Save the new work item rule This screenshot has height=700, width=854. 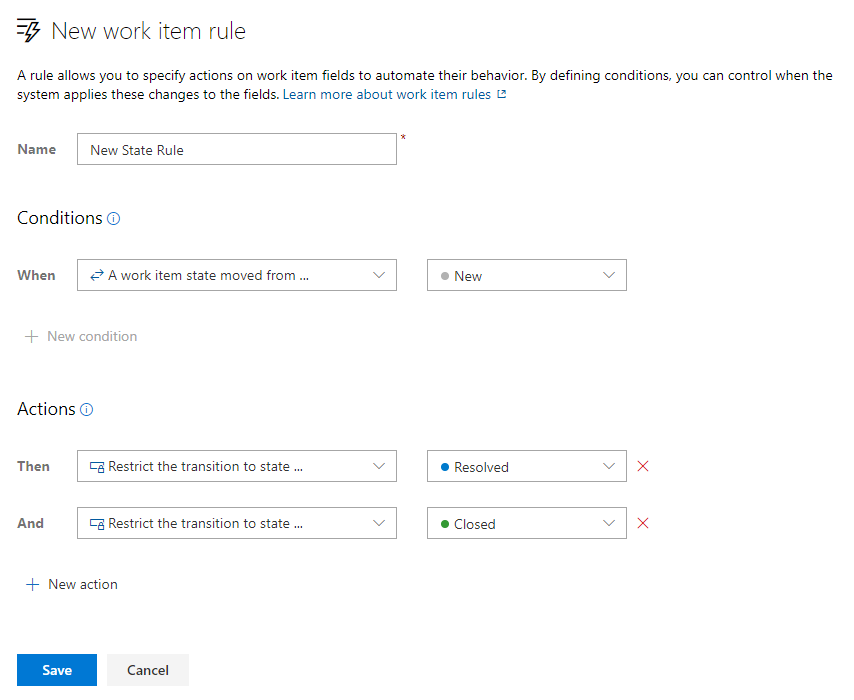click(x=57, y=670)
